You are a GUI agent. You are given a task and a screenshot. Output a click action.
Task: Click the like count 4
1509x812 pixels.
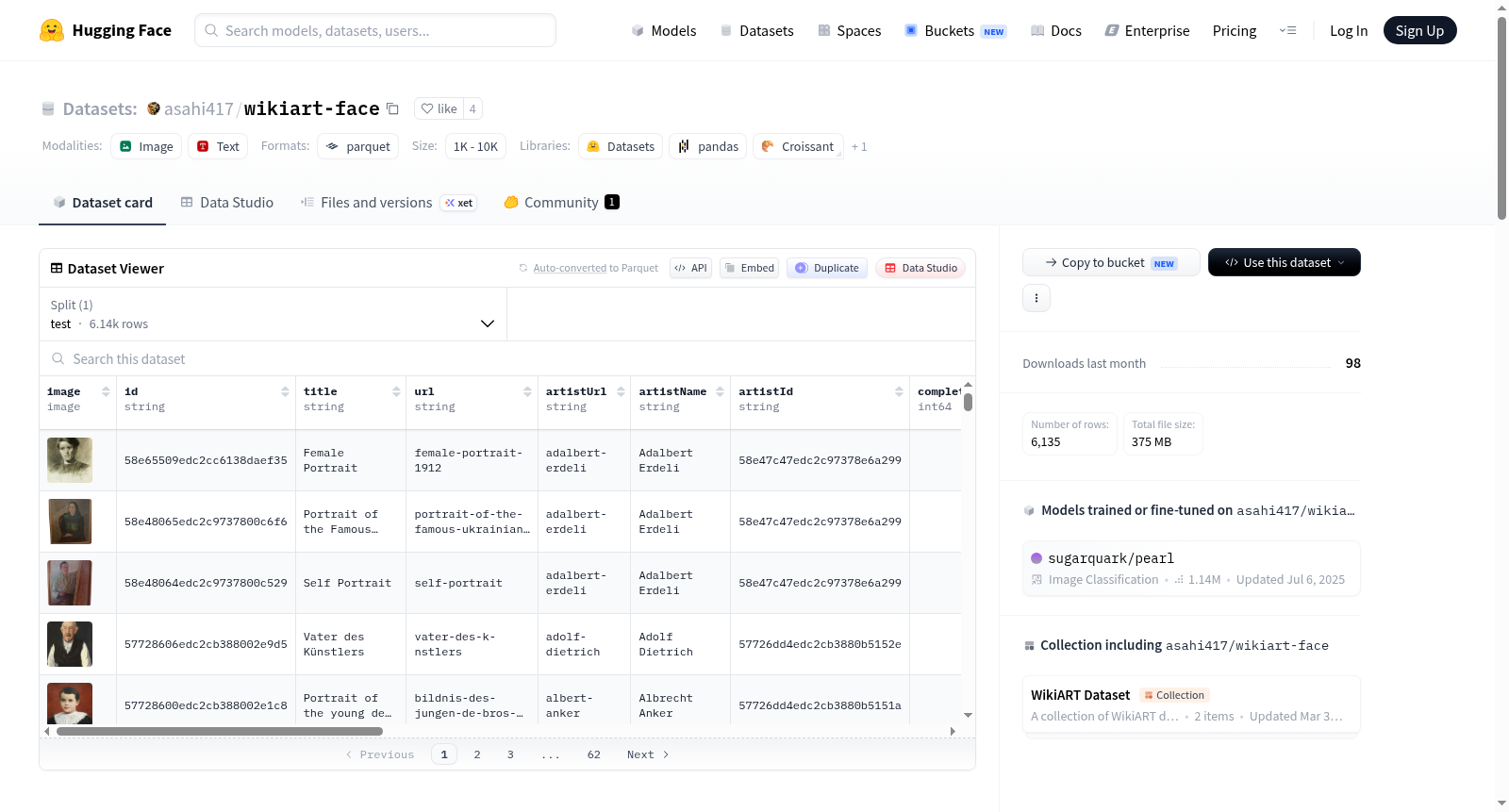[473, 108]
